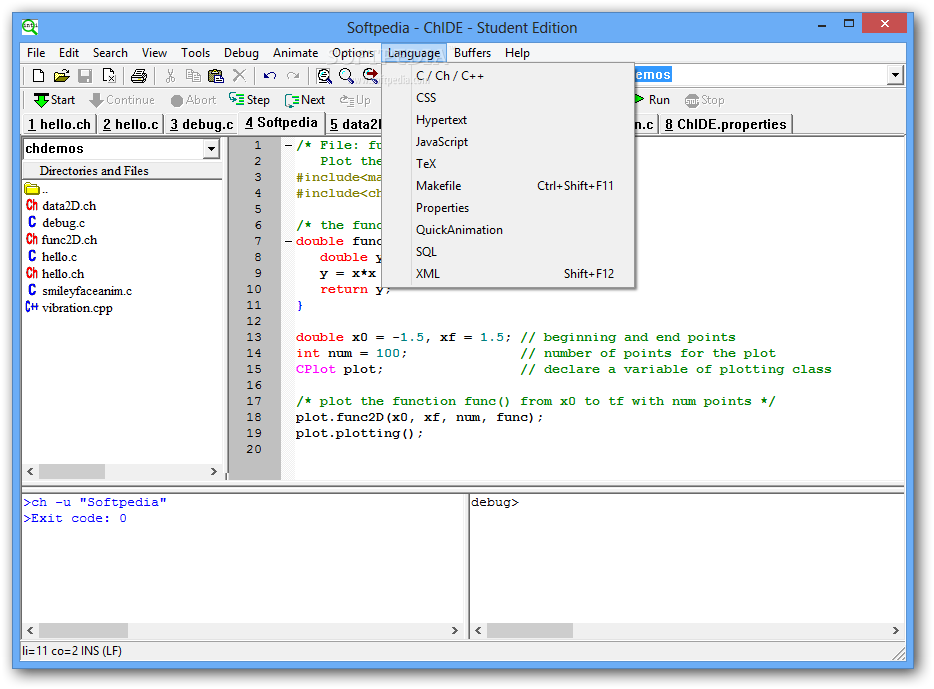Click the file panel horizontal scrollbar thumb

tap(72, 472)
